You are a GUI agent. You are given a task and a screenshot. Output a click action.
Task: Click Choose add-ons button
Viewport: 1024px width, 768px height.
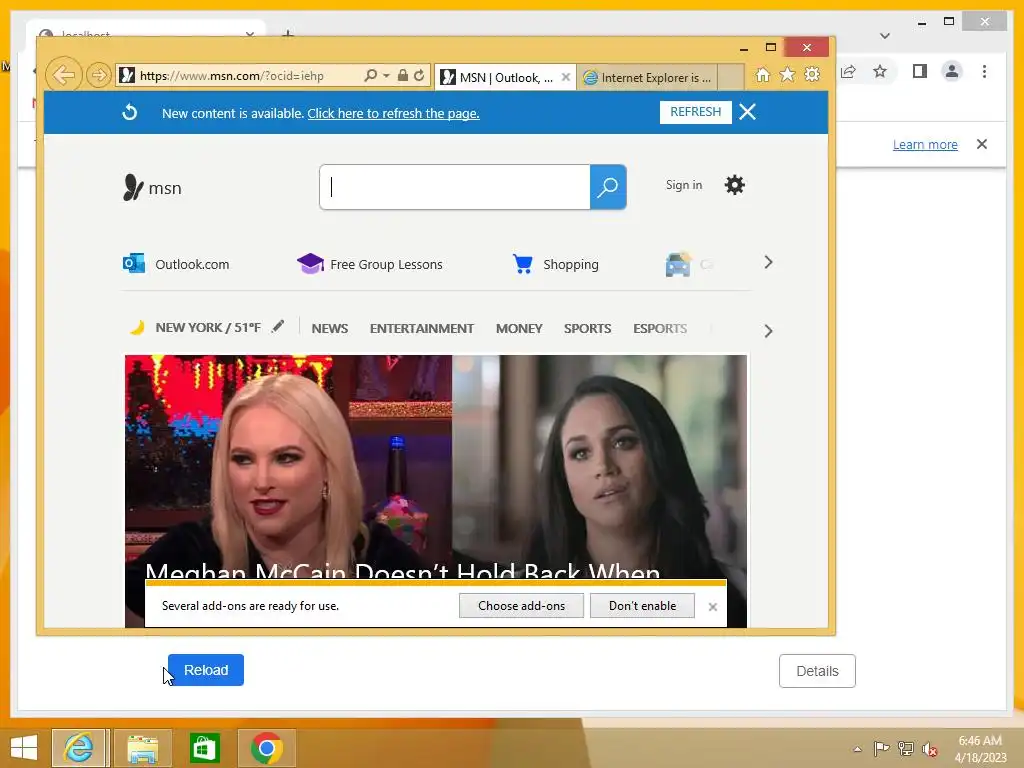click(x=521, y=605)
